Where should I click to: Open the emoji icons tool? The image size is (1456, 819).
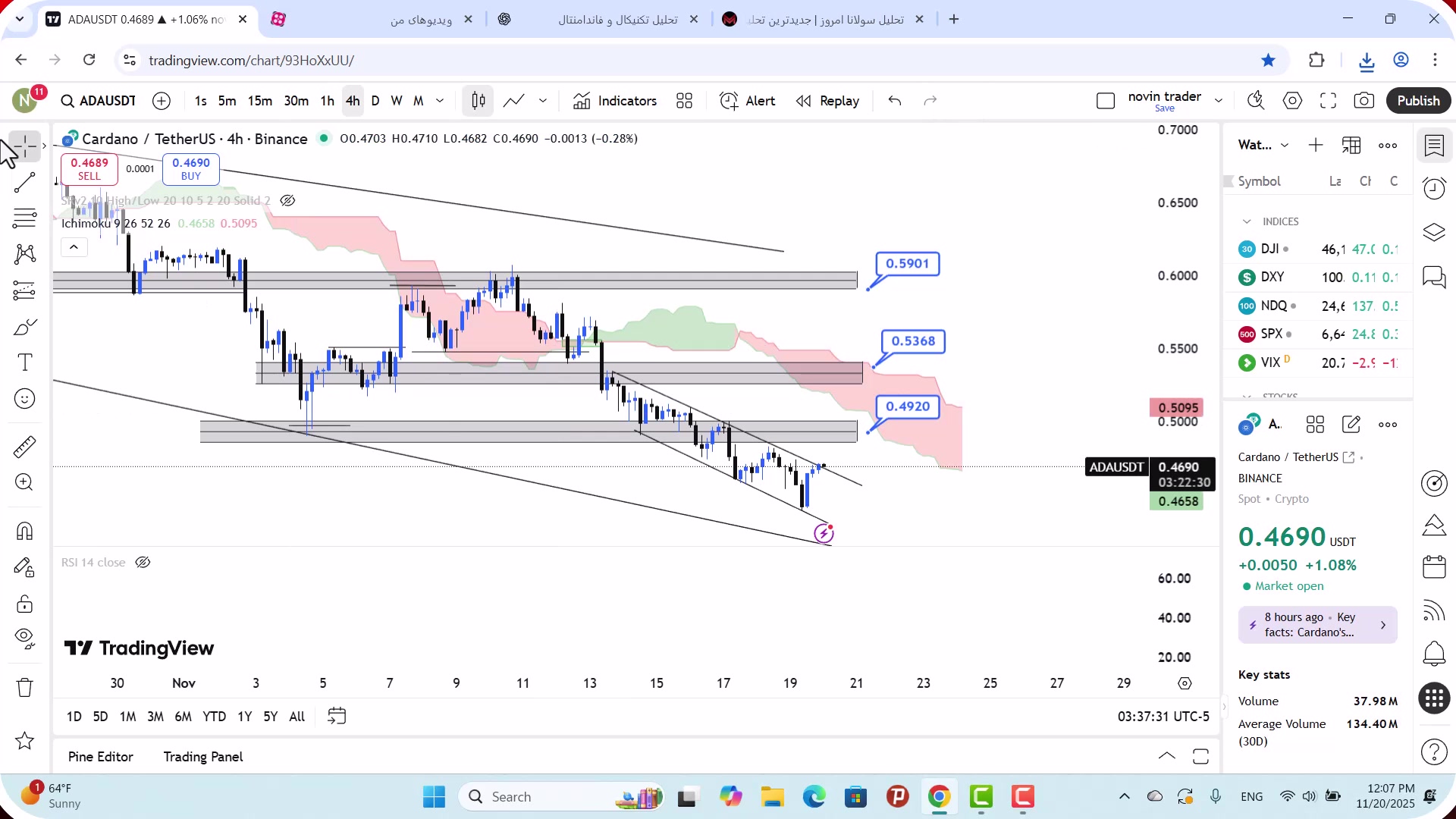[25, 399]
